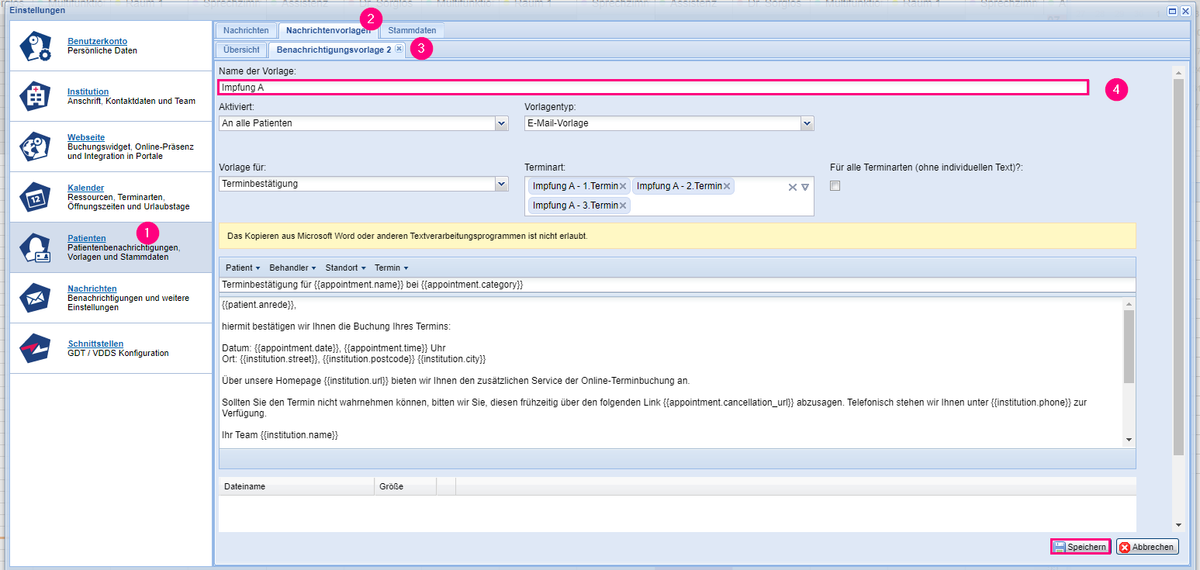Click the Nachrichten envelope icon
Screen dimensions: 1200x570
39,297
